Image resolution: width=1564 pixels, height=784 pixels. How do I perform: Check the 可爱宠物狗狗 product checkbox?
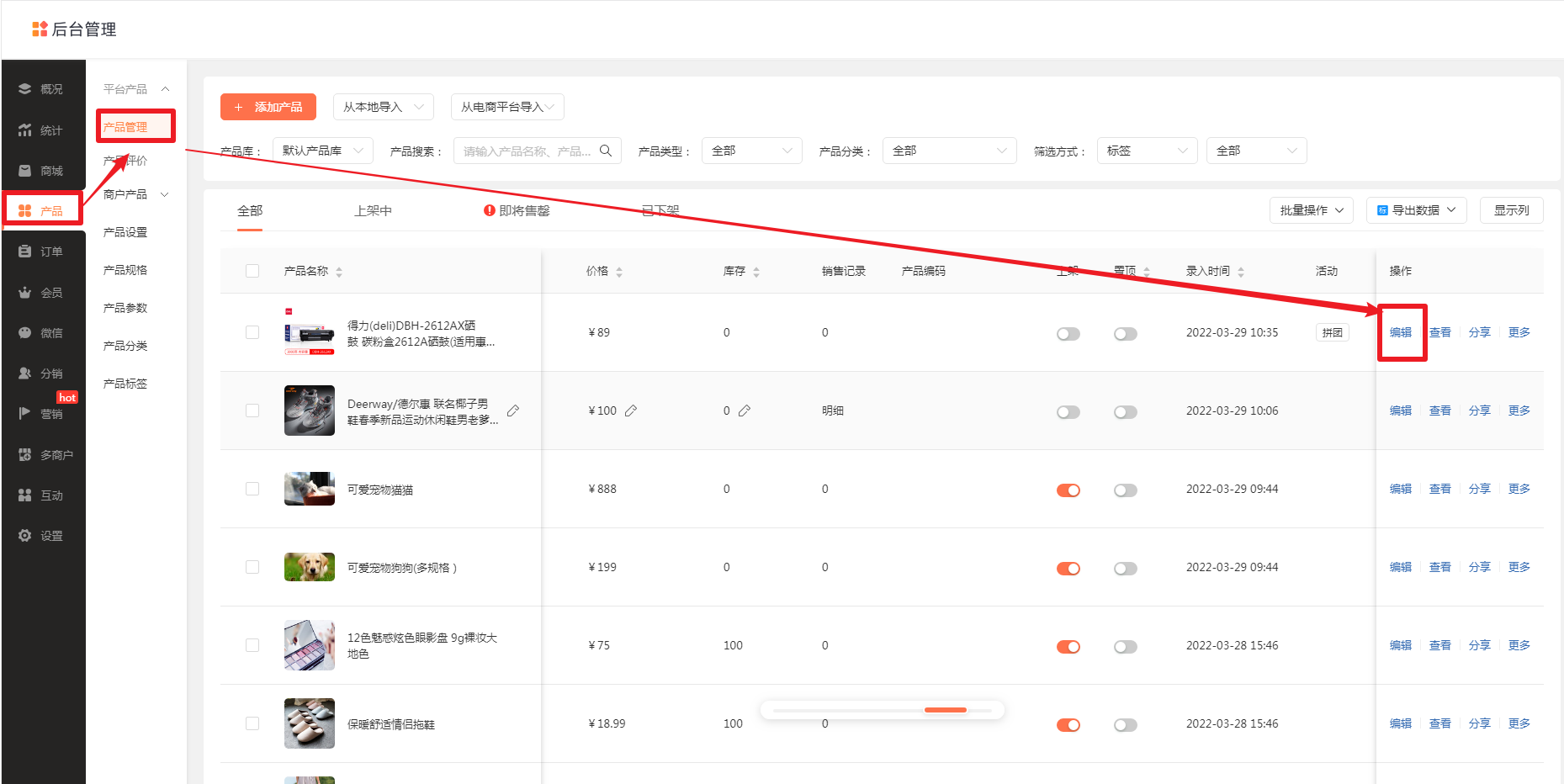tap(252, 567)
